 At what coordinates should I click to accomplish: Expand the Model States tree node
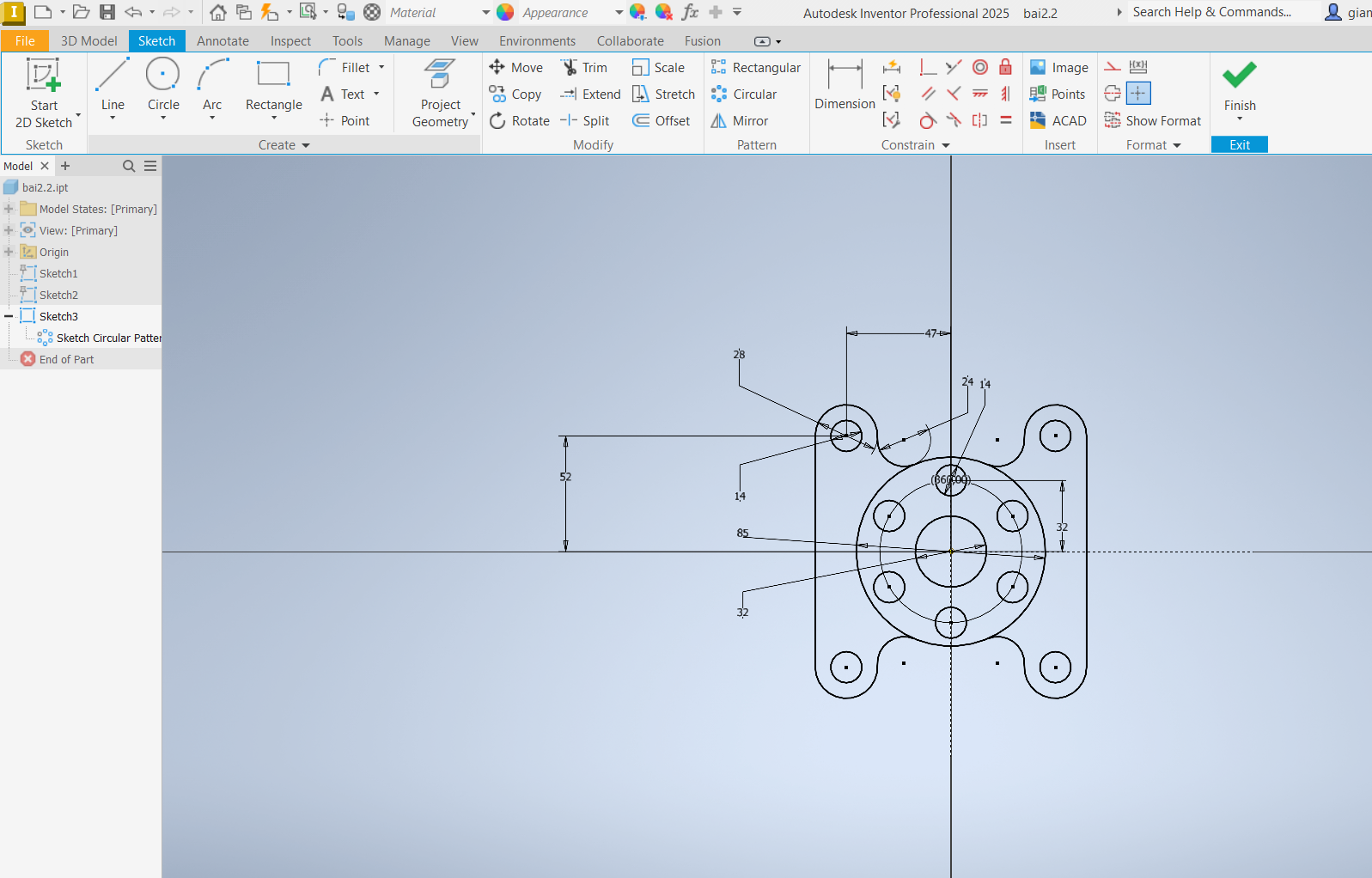click(9, 209)
